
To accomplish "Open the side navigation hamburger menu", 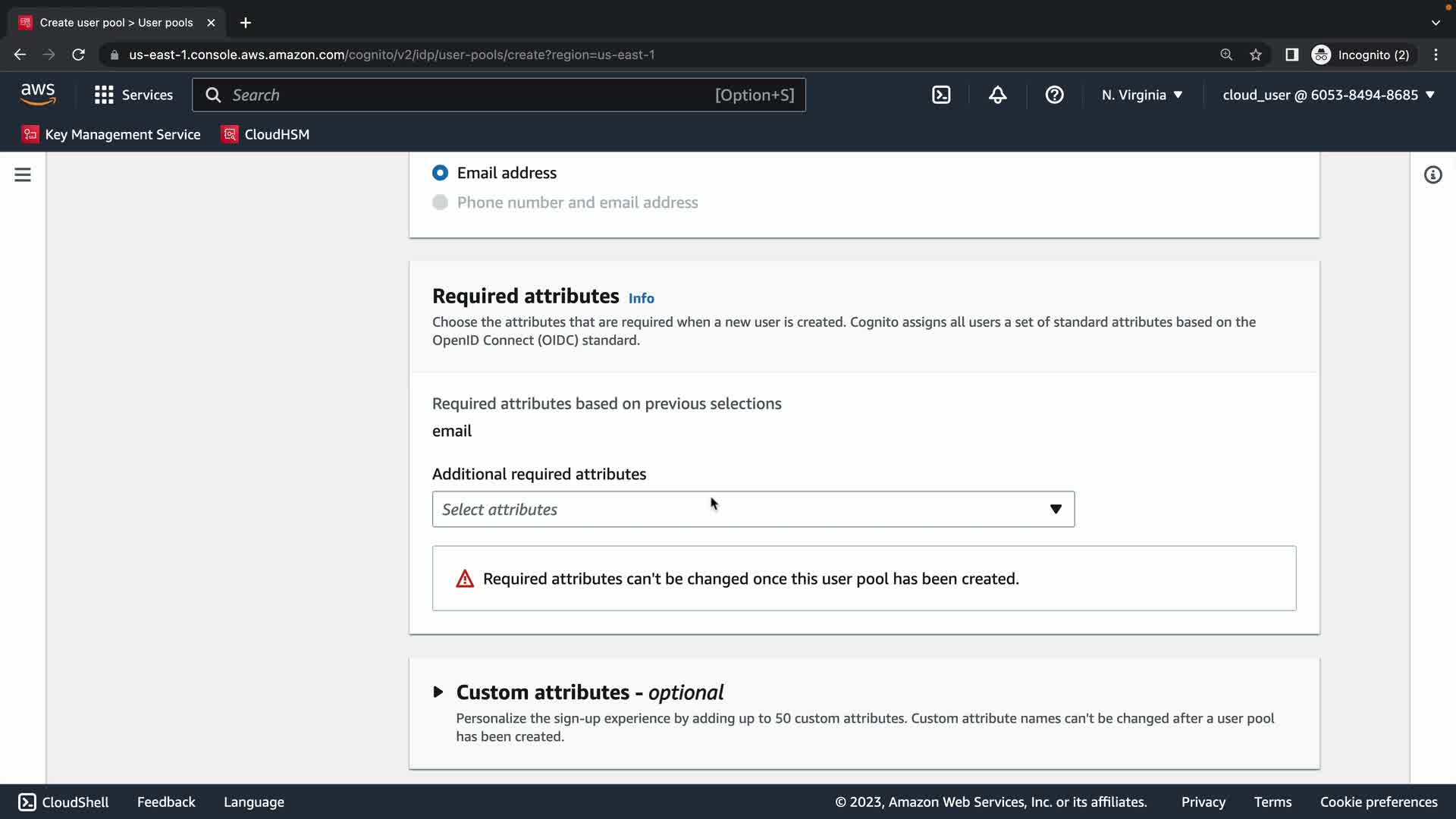I will tap(23, 175).
